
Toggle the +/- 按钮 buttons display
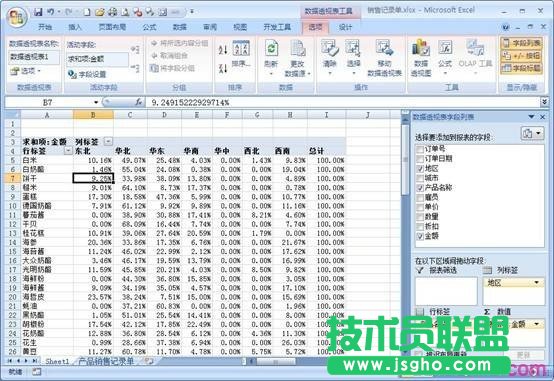click(521, 56)
